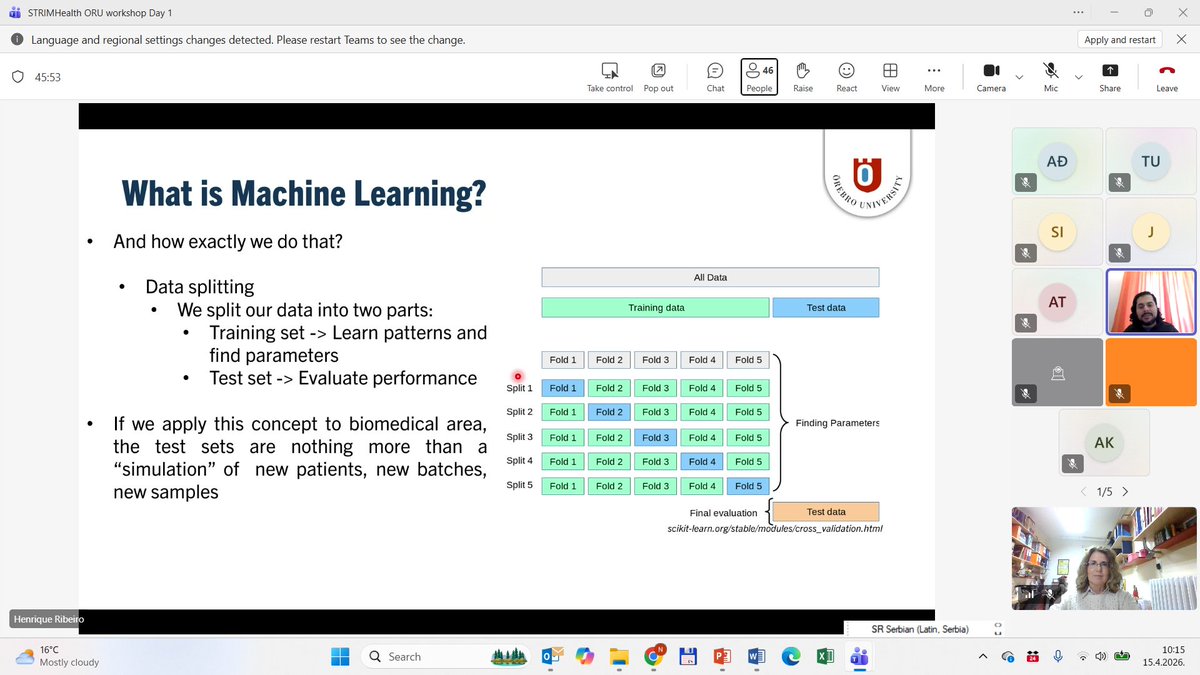Click your self-view video with bookshelves
Viewport: 1200px width, 675px height.
point(1104,559)
